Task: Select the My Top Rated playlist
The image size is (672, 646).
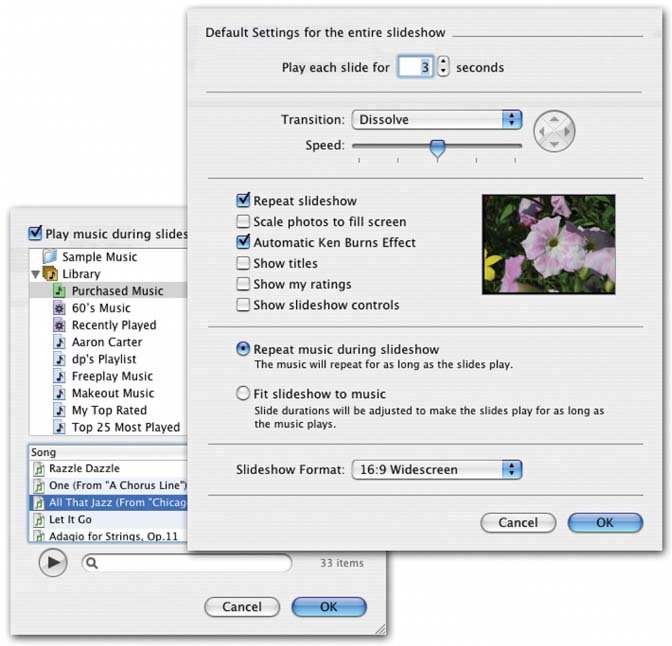Action: tap(108, 410)
